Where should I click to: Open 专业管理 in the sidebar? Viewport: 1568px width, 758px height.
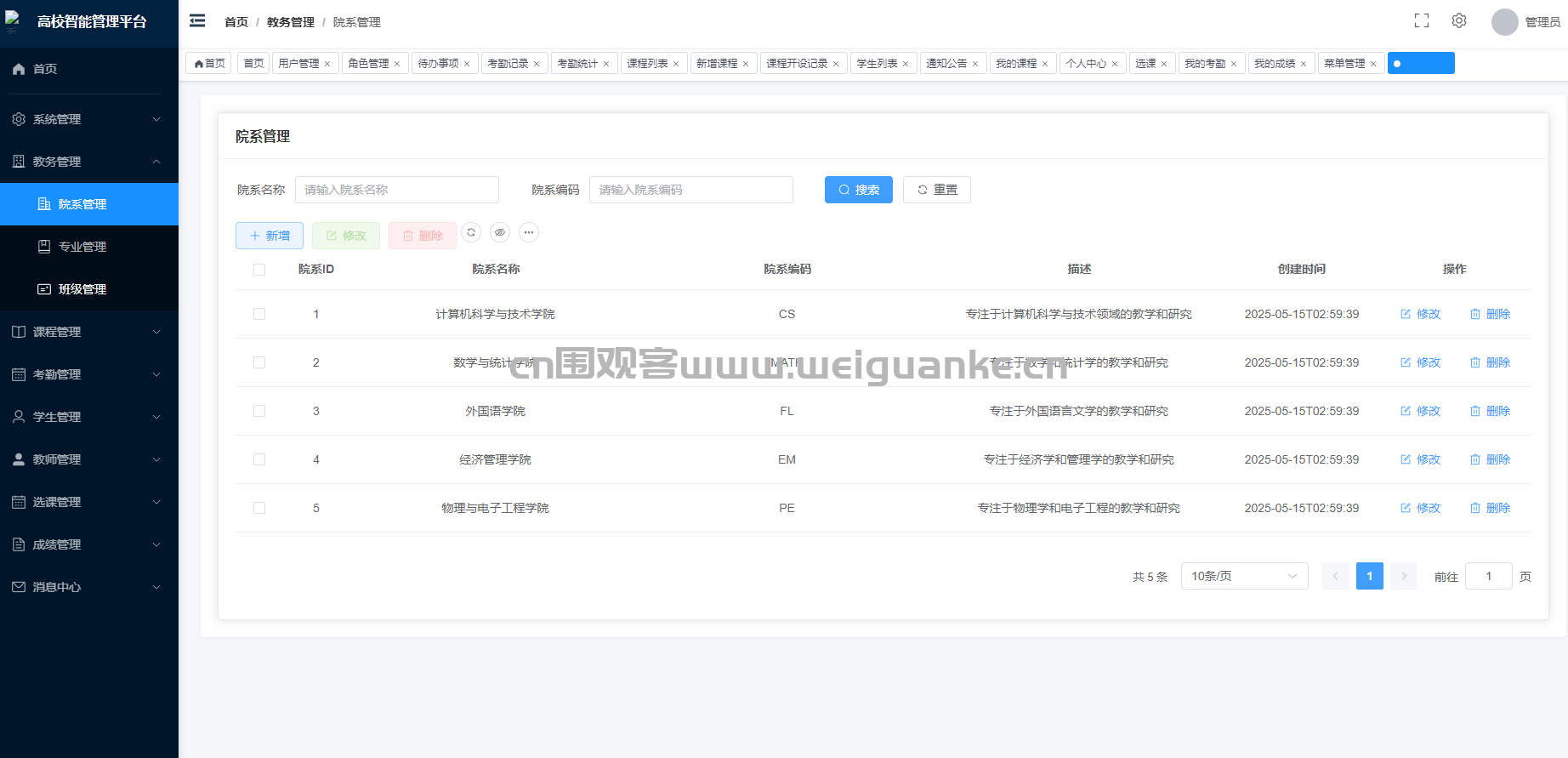point(82,247)
